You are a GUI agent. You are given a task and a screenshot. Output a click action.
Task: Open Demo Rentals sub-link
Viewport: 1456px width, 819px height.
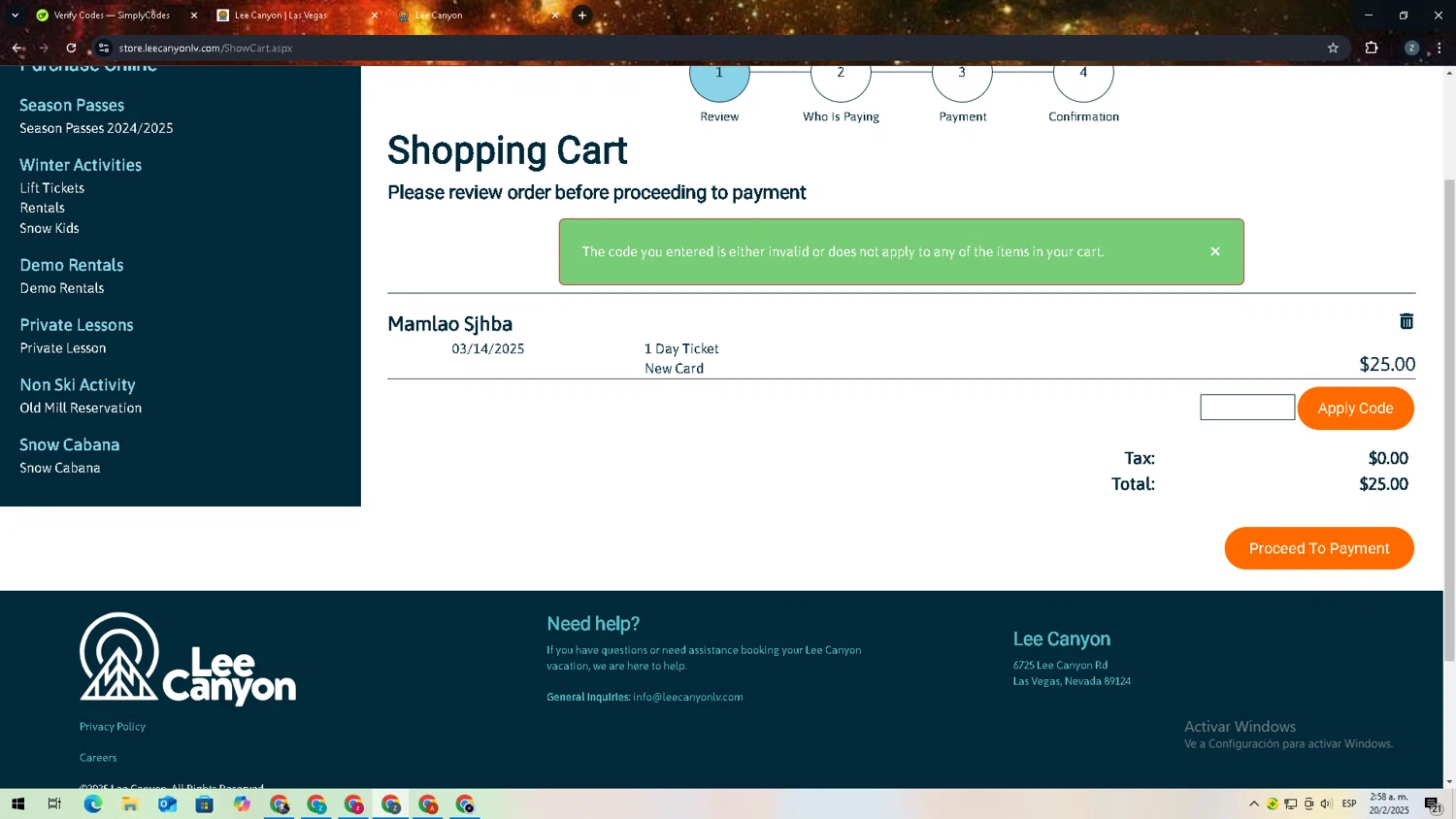pyautogui.click(x=62, y=288)
